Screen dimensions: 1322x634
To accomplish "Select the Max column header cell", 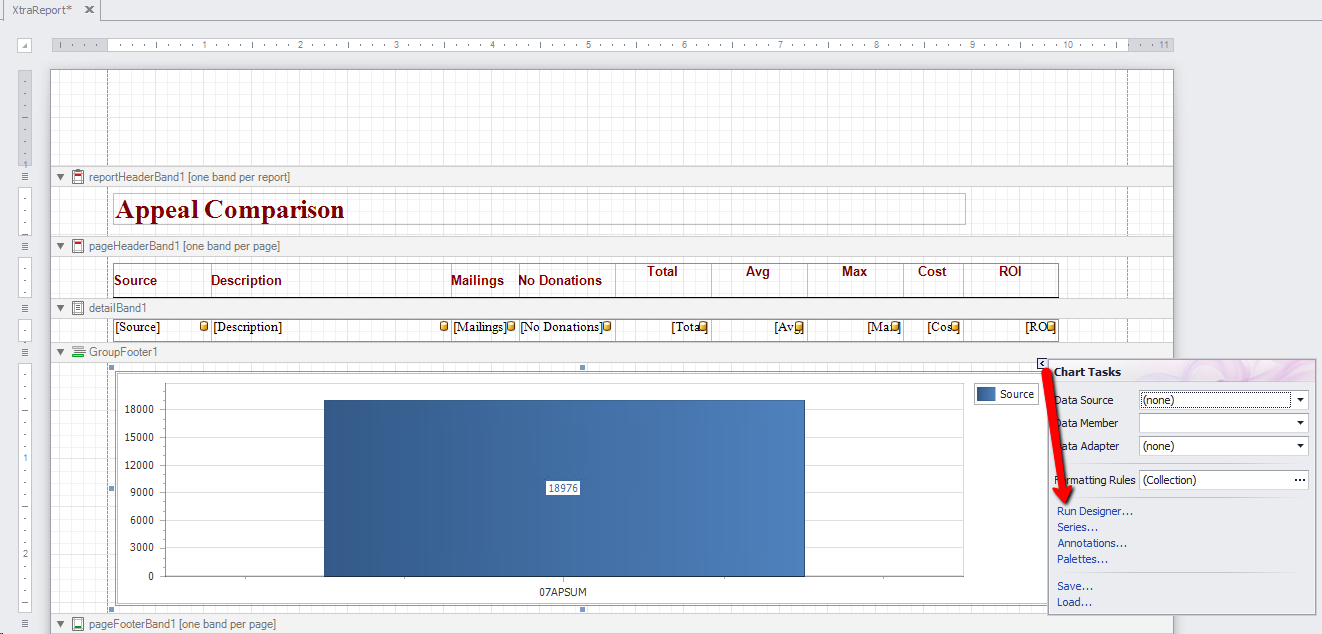I will 855,280.
